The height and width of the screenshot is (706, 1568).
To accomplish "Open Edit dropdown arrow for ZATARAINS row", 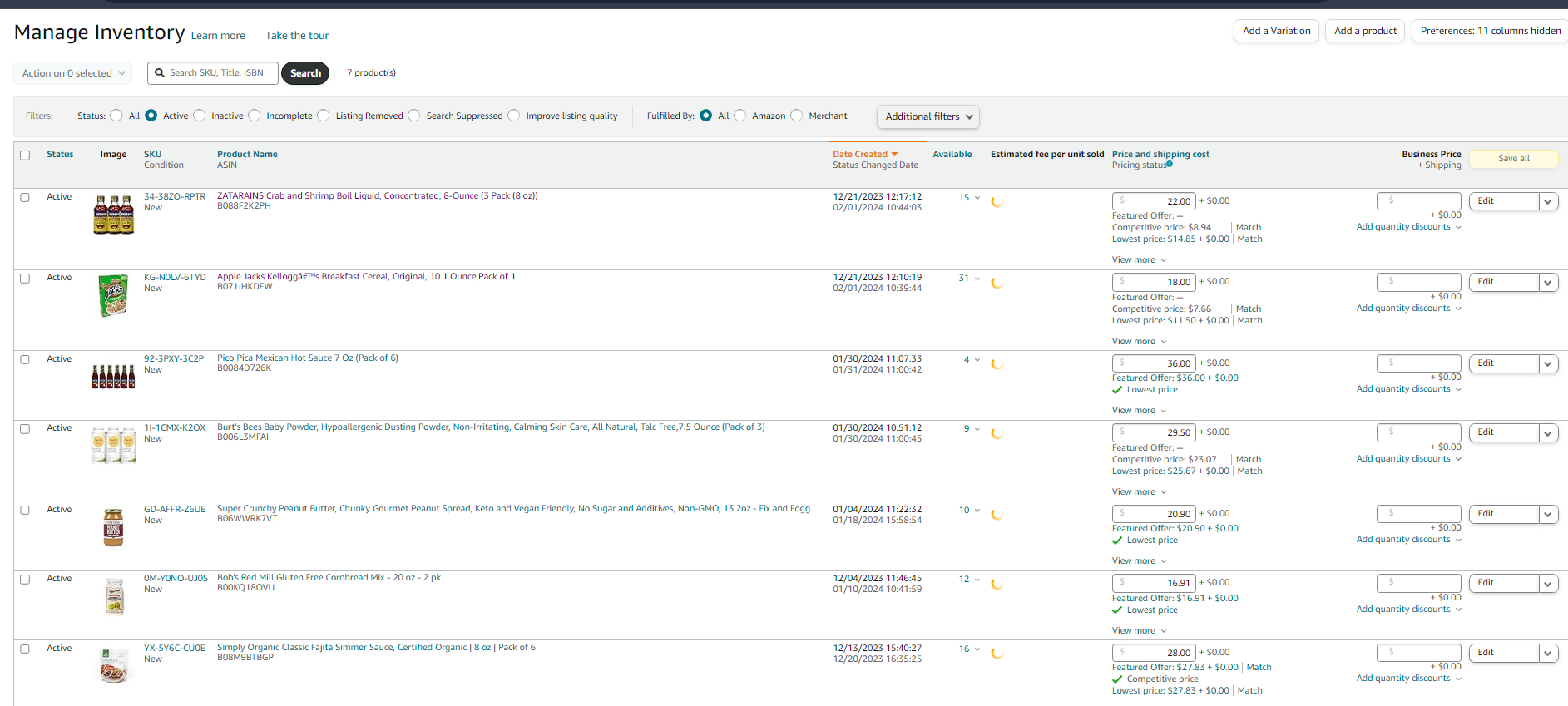I will tap(1548, 201).
